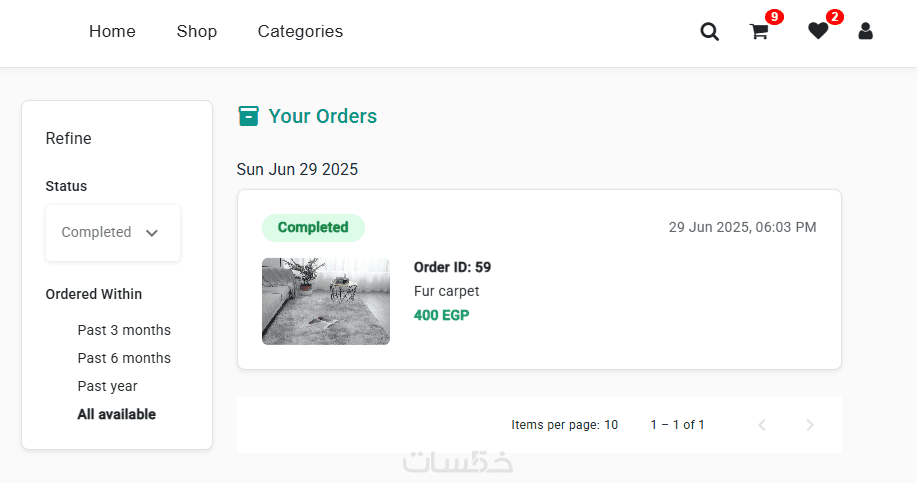This screenshot has height=483, width=917.
Task: Select Past 6 months filter
Action: pos(124,358)
